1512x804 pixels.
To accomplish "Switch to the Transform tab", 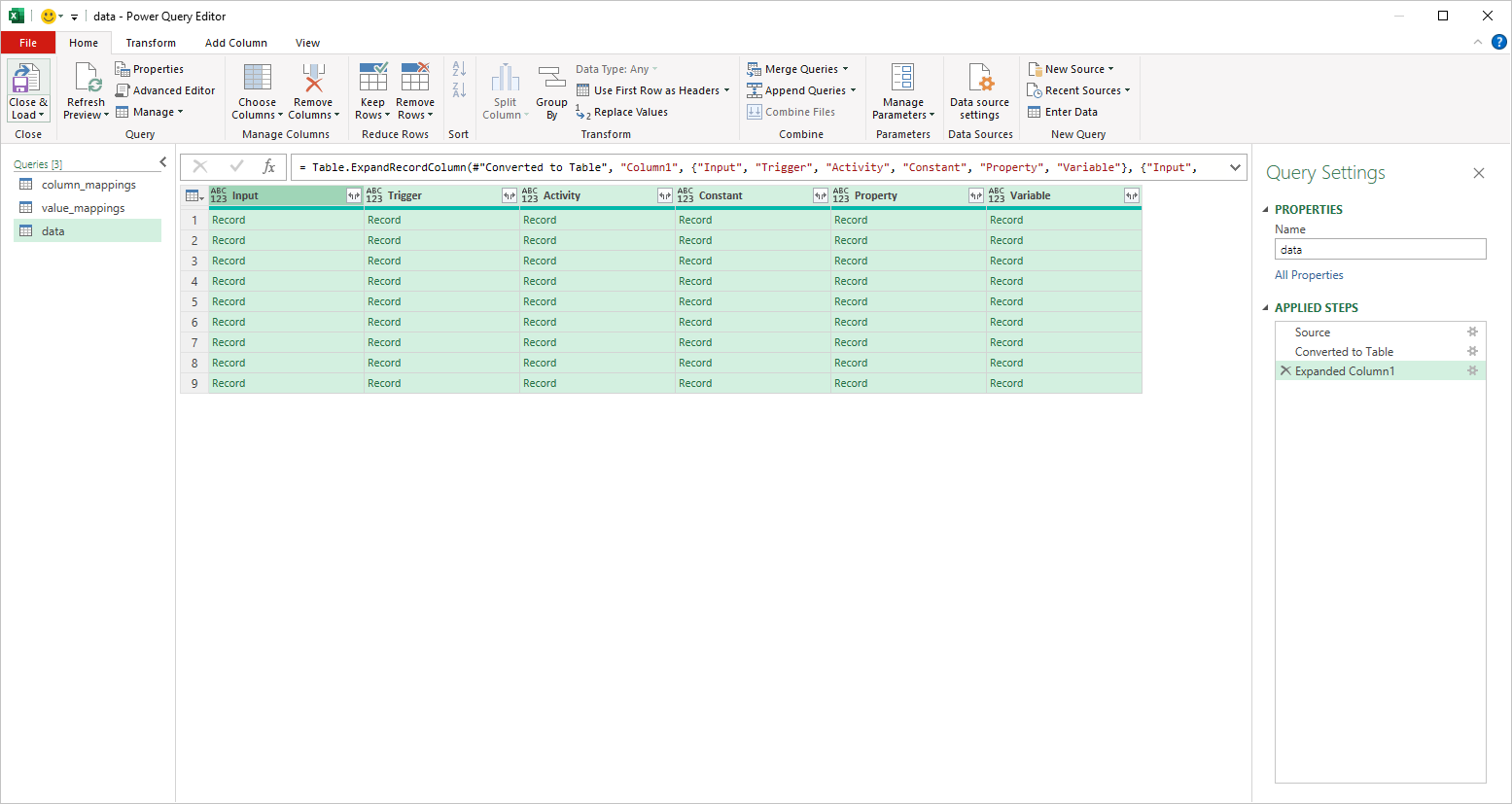I will point(151,43).
